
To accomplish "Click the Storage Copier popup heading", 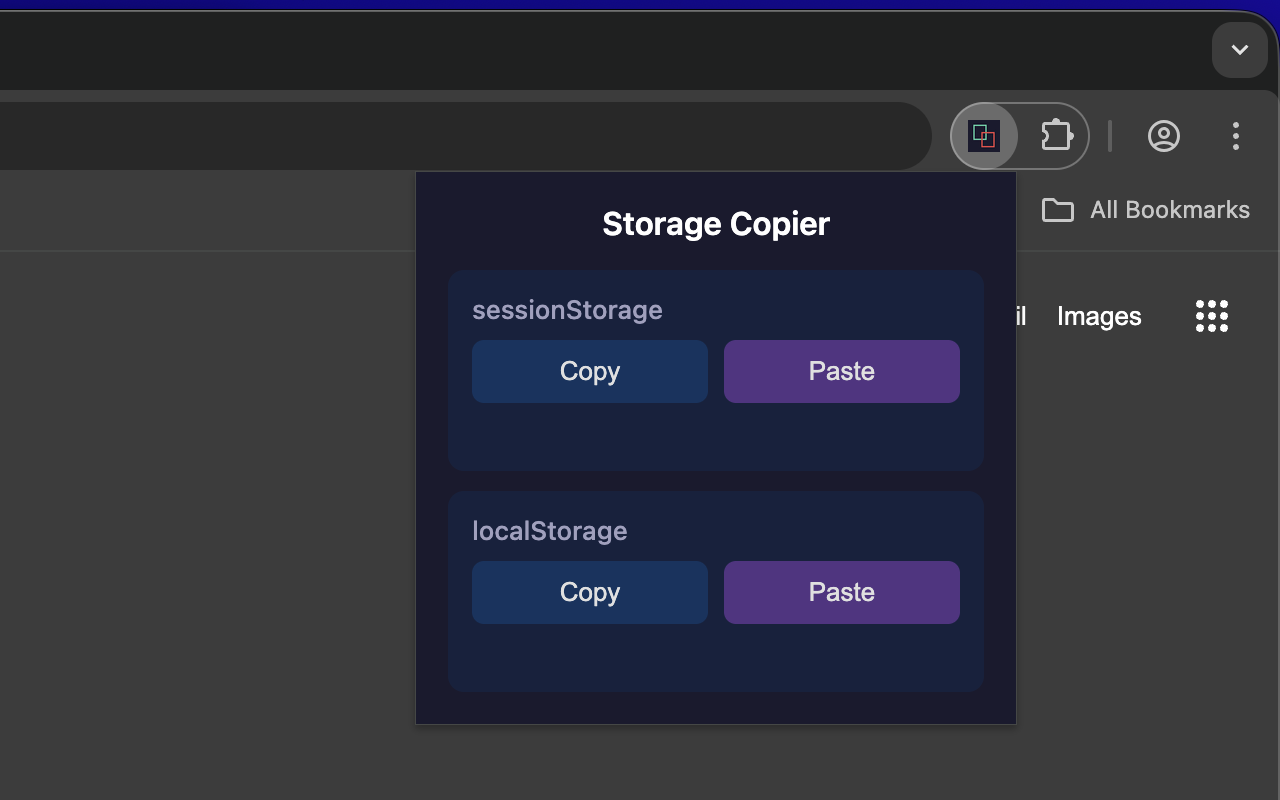I will pyautogui.click(x=716, y=223).
